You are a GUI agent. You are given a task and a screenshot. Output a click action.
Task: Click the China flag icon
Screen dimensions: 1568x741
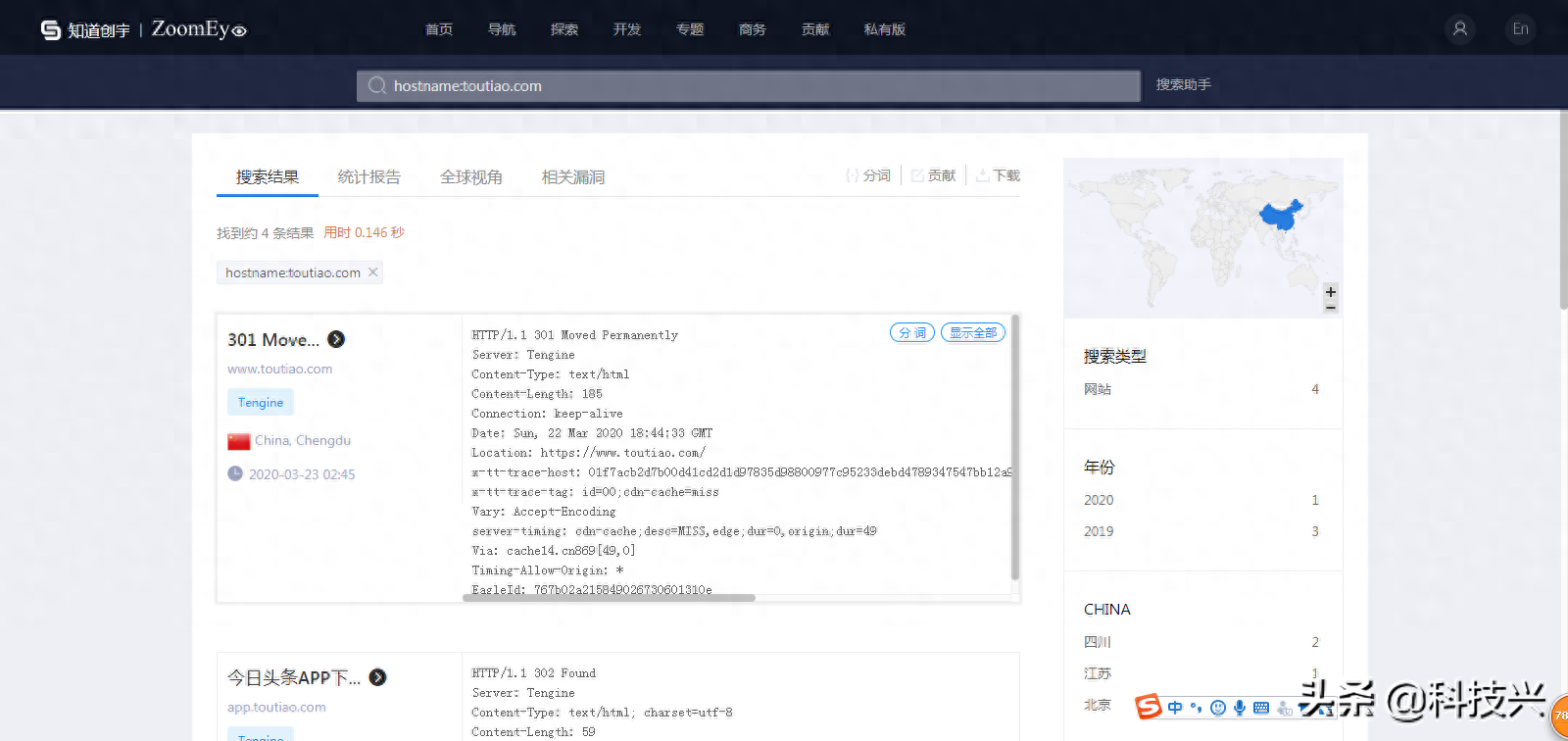(239, 441)
